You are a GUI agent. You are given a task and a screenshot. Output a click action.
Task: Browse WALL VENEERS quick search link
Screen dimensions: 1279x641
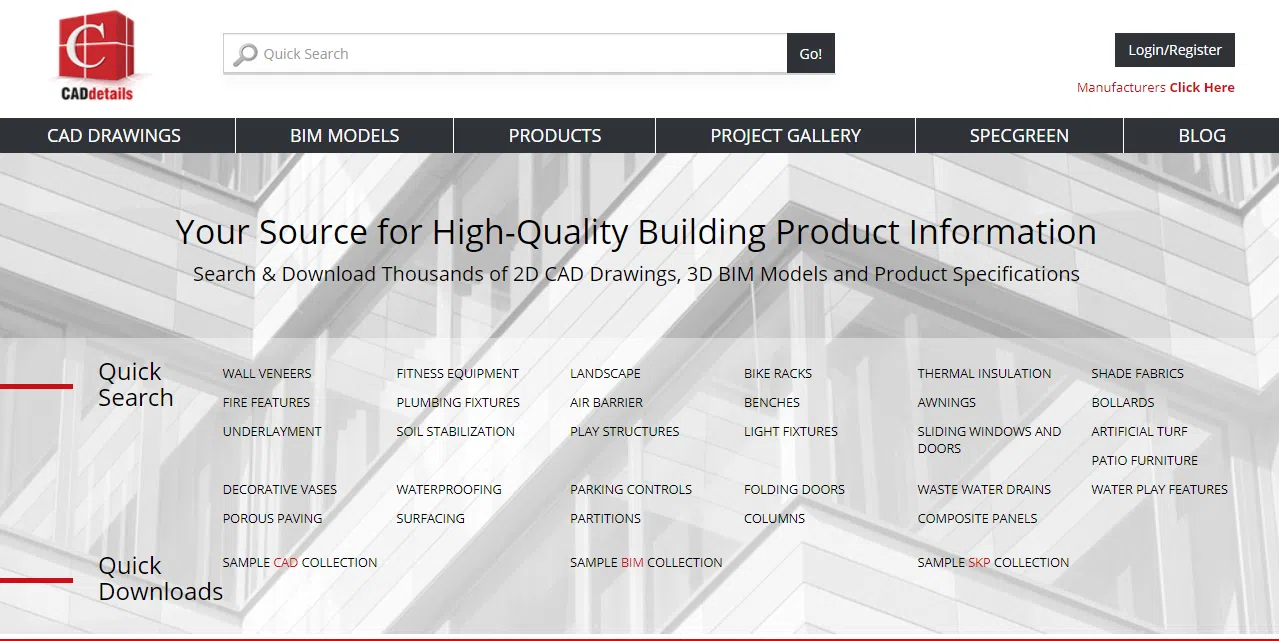pos(267,373)
